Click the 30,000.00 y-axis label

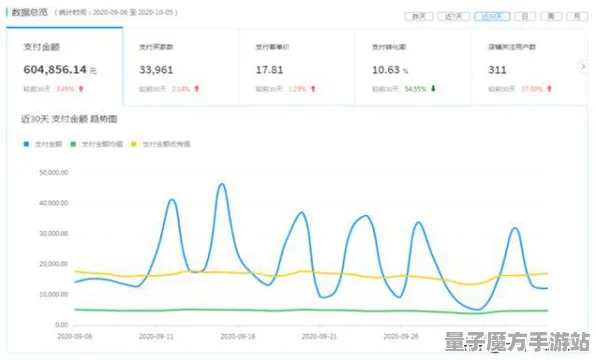[x=54, y=233]
